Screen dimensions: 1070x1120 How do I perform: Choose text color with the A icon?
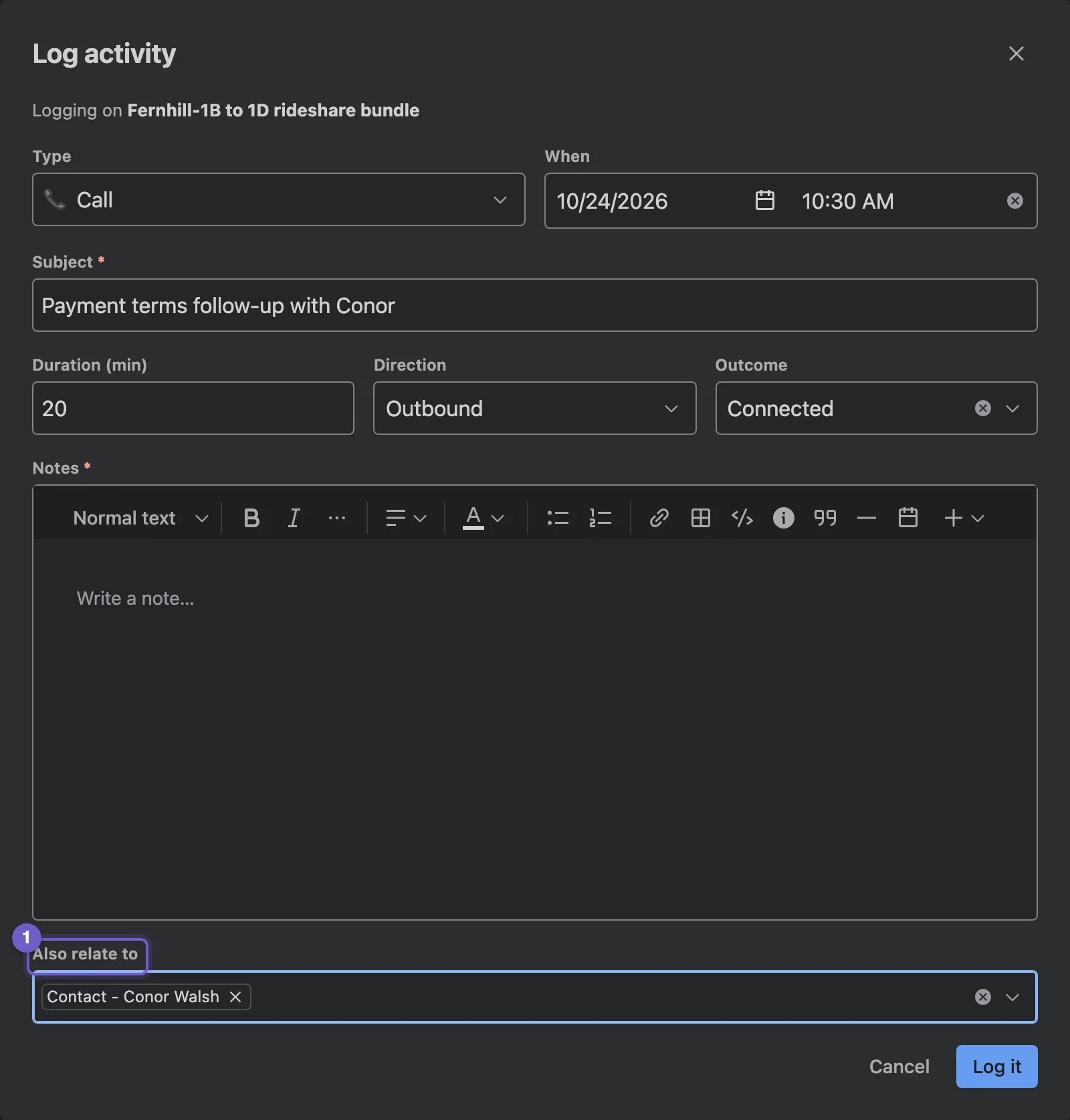pyautogui.click(x=473, y=518)
